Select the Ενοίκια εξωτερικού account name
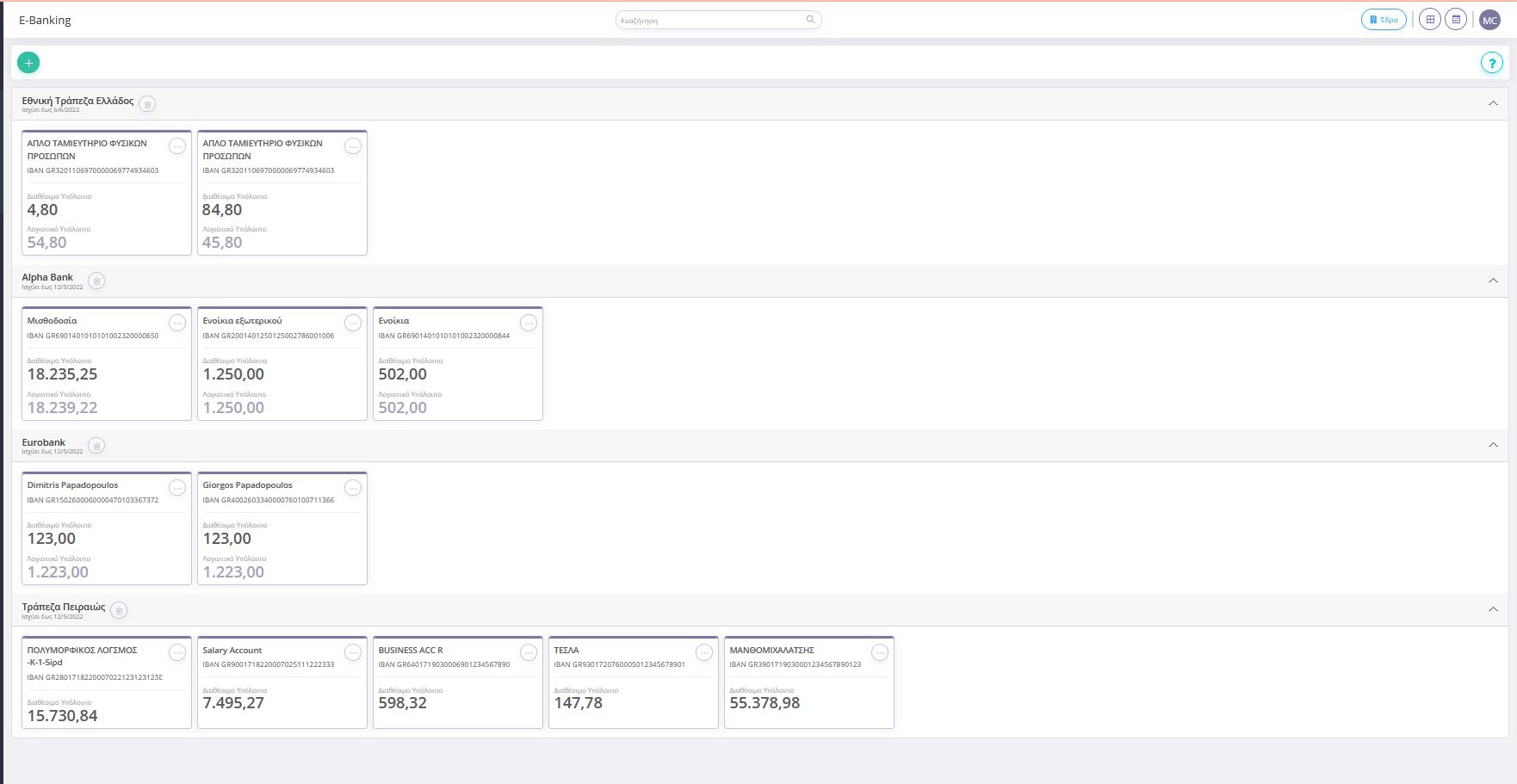Image resolution: width=1517 pixels, height=784 pixels. (x=243, y=321)
